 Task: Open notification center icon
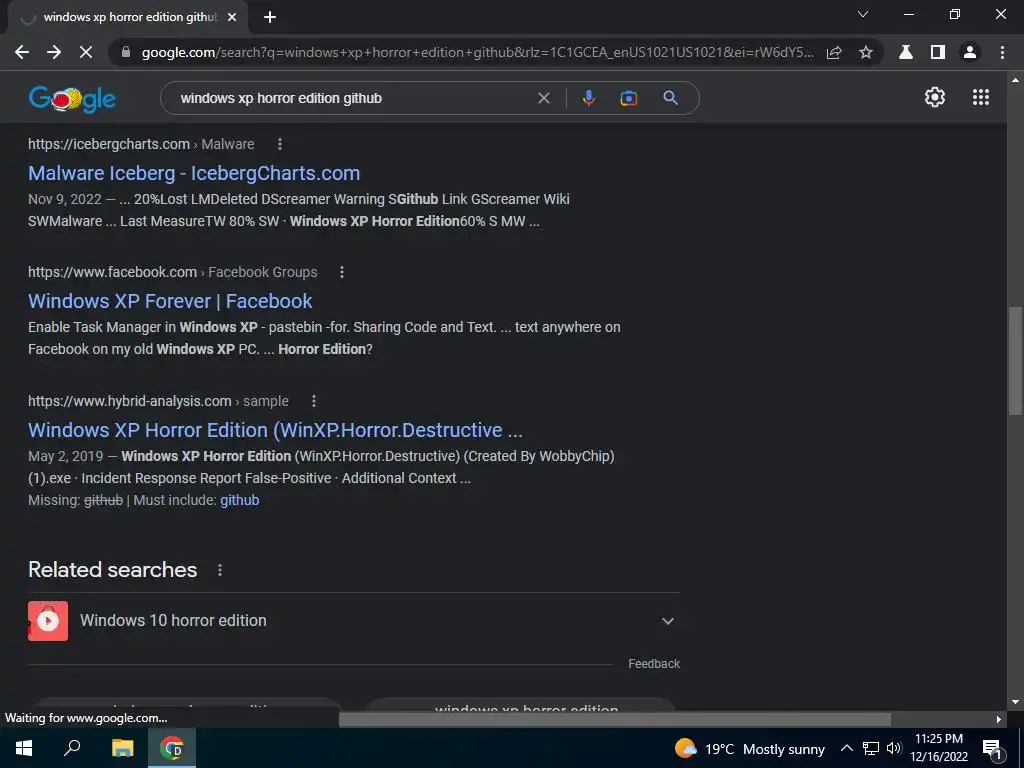(x=992, y=748)
